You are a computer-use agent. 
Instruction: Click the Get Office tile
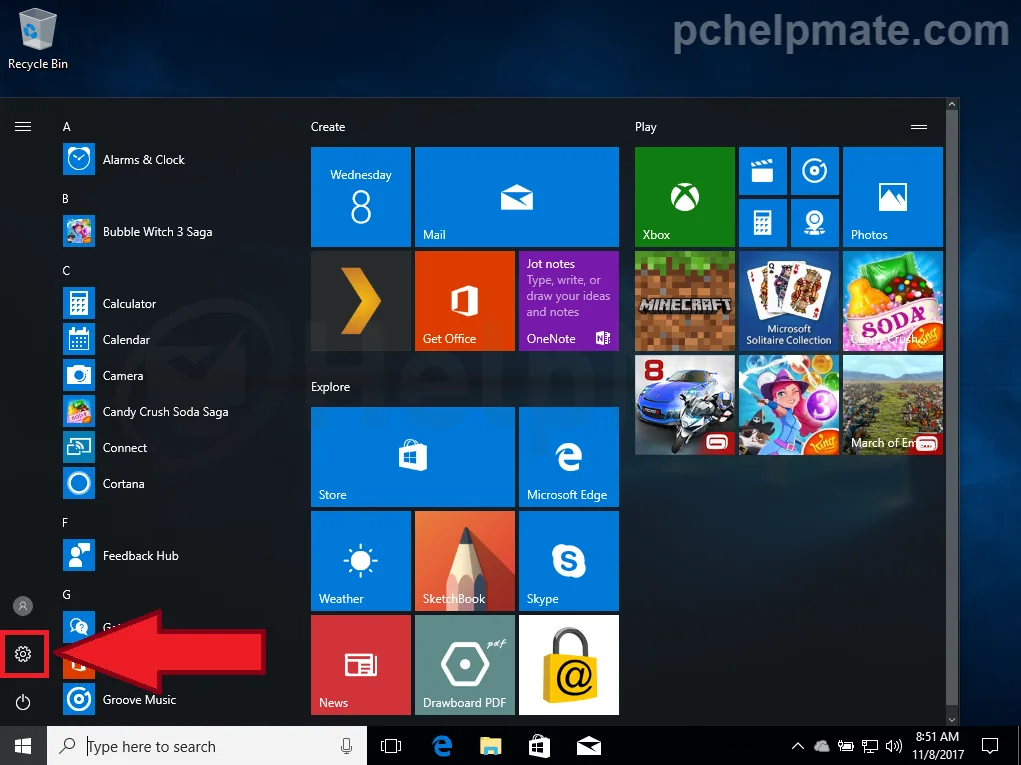[x=465, y=301]
